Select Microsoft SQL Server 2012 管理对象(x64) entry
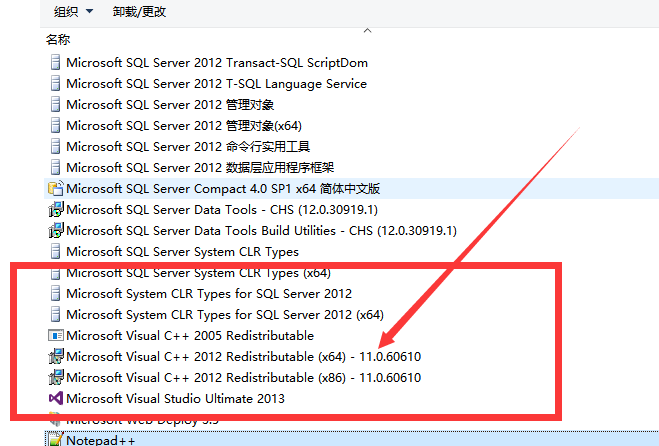This screenshot has height=446, width=659. (x=184, y=125)
